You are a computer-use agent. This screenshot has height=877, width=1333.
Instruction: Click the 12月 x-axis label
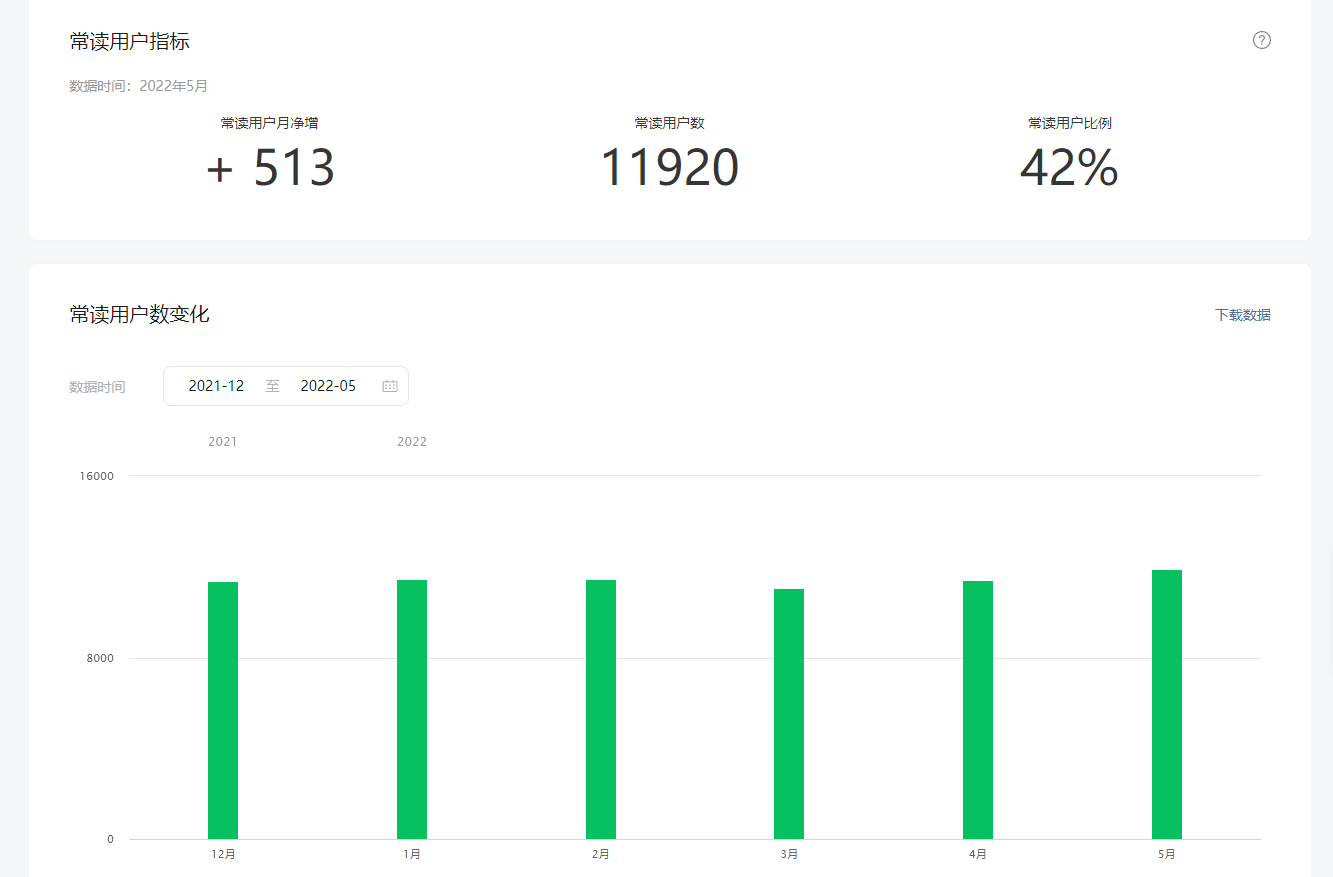pyautogui.click(x=223, y=854)
